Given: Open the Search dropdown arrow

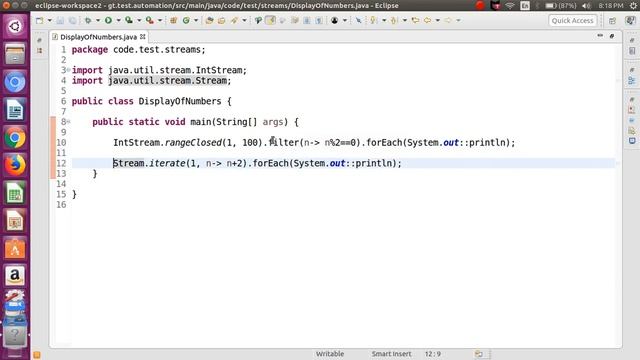Looking at the screenshot, I should 244,20.
